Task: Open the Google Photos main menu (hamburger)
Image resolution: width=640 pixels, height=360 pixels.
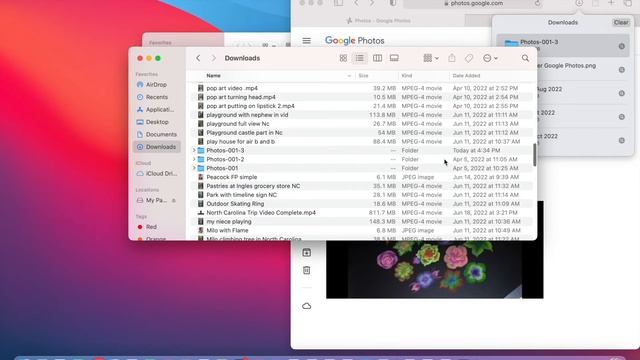Action: (x=307, y=41)
